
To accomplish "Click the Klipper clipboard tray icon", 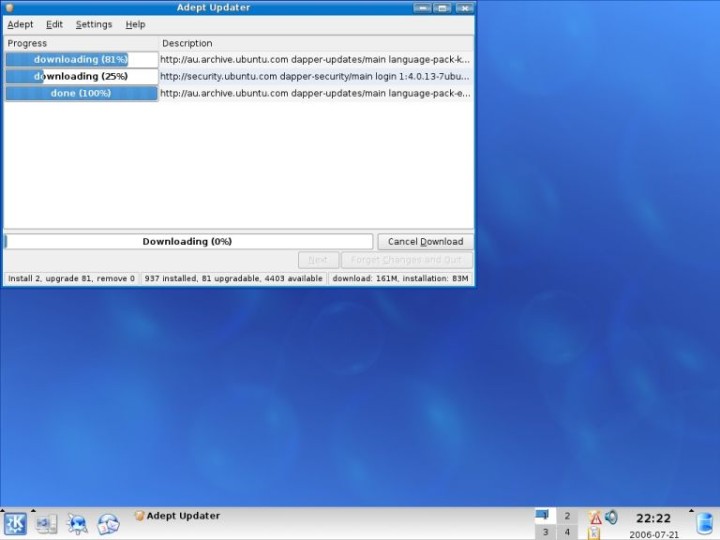I will coord(594,533).
